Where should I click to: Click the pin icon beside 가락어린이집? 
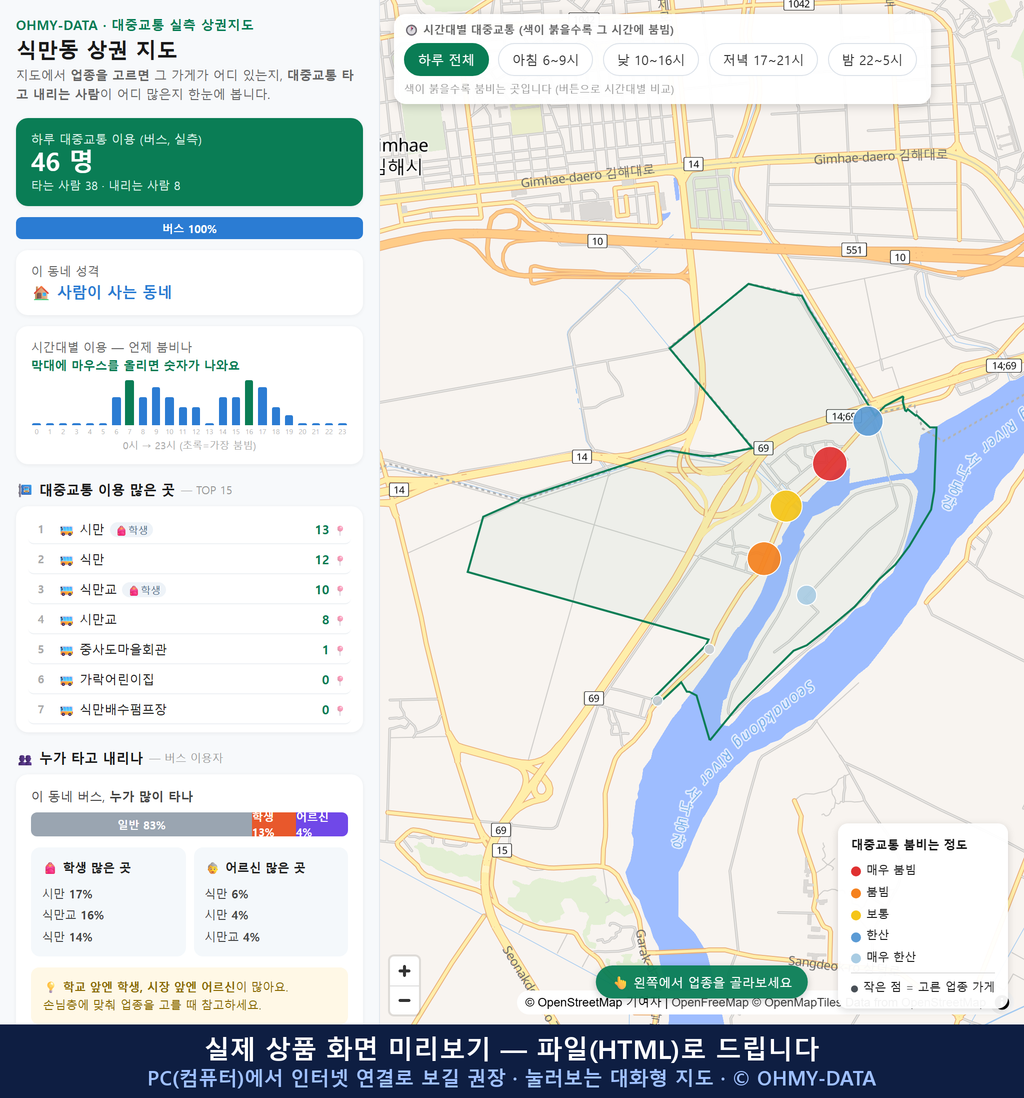pos(340,680)
